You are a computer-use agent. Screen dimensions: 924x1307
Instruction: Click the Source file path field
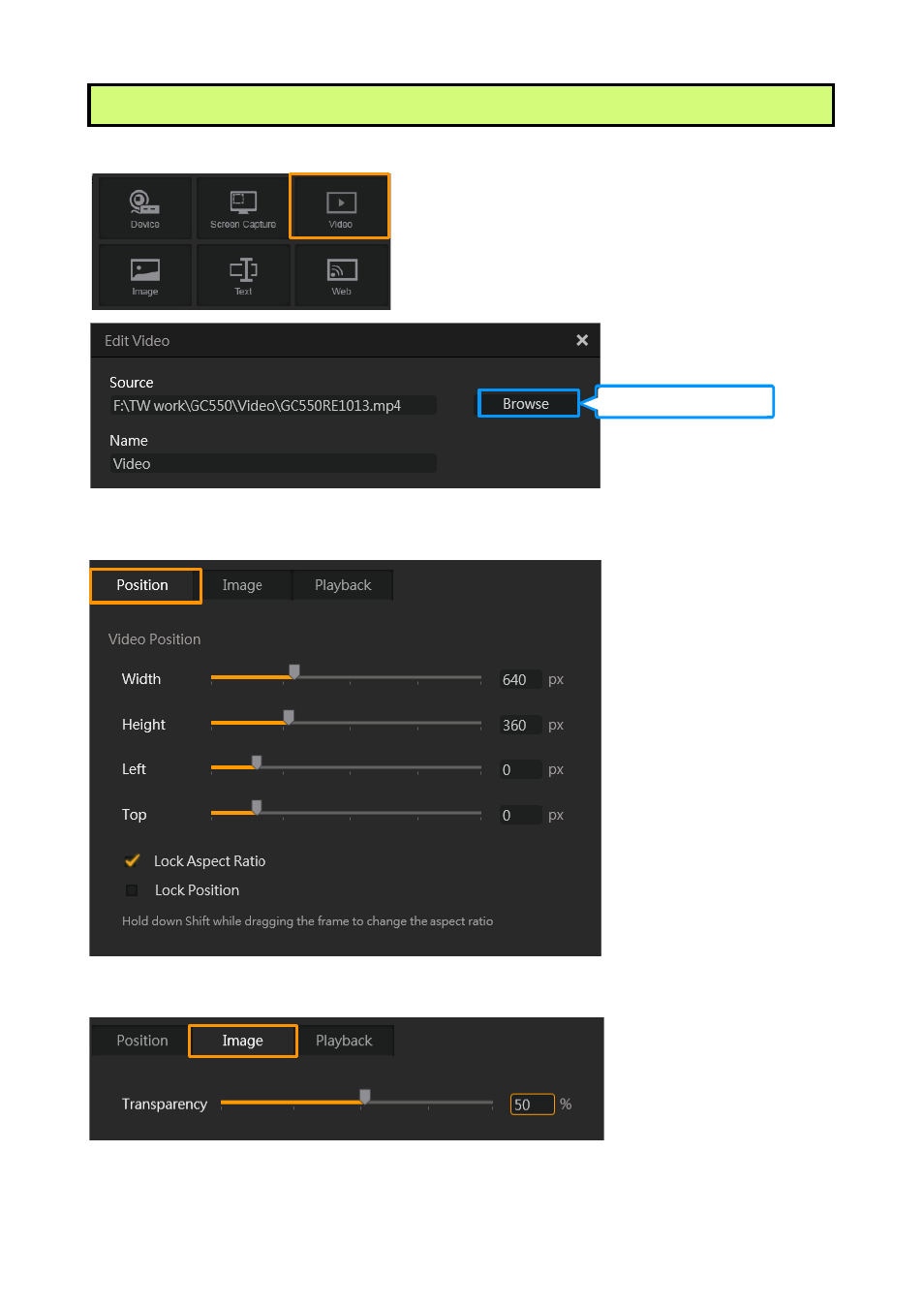(x=272, y=406)
